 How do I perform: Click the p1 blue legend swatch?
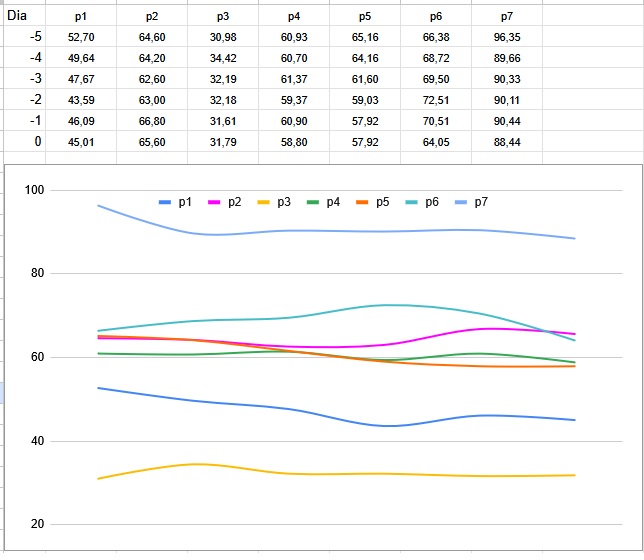165,202
